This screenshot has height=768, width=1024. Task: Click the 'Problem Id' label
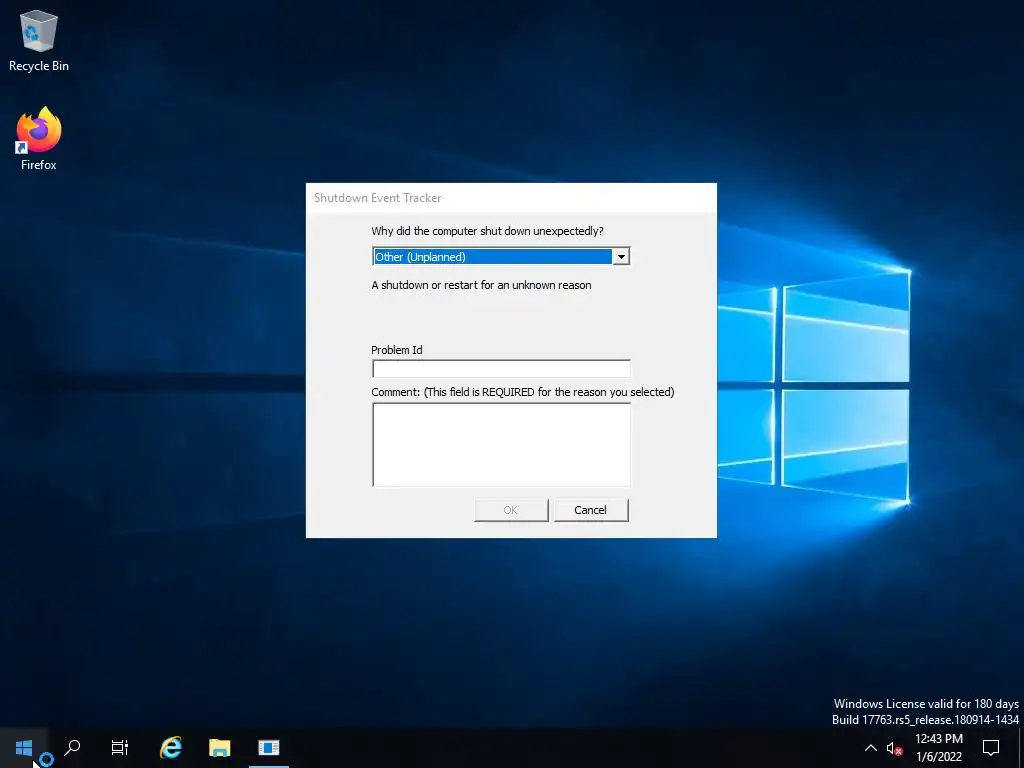click(x=396, y=350)
